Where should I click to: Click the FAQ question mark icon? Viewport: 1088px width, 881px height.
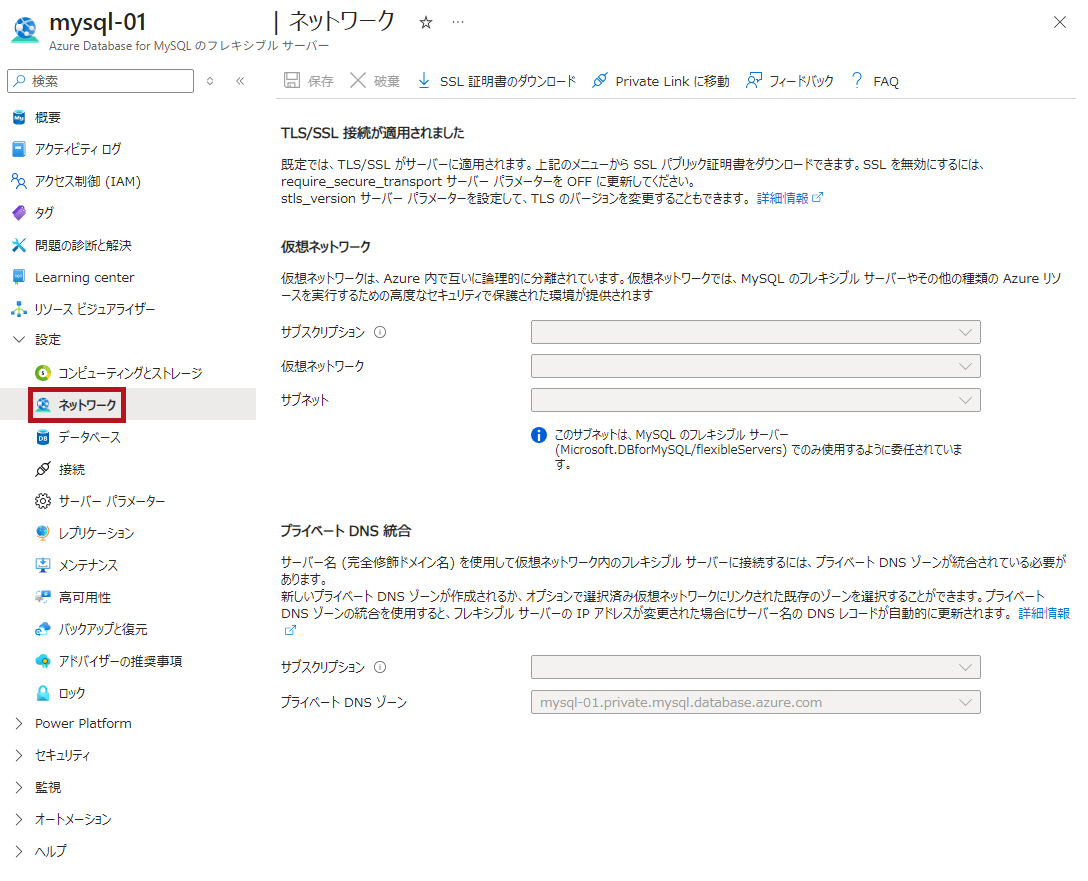pos(857,81)
